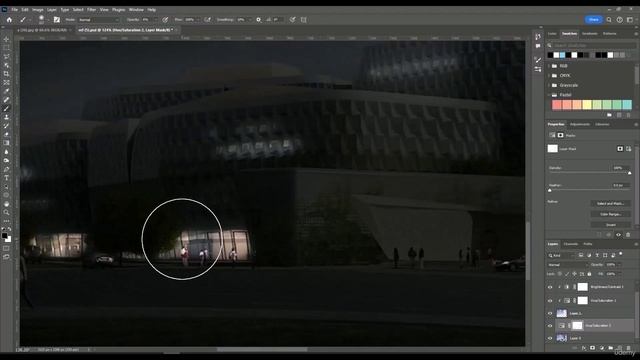Open the smoothing options gear

(x=258, y=20)
